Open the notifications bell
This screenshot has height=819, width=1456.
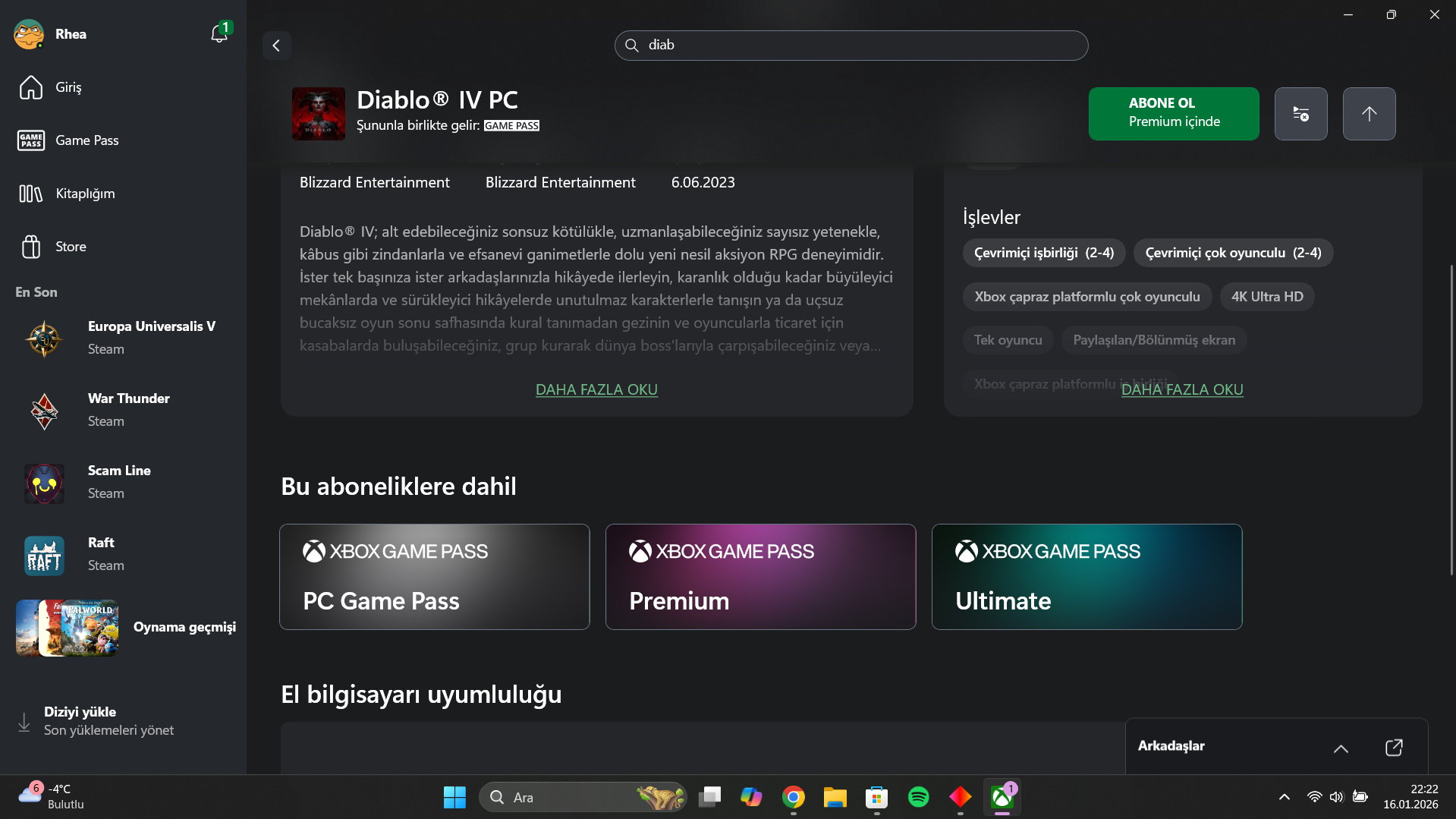(x=219, y=34)
